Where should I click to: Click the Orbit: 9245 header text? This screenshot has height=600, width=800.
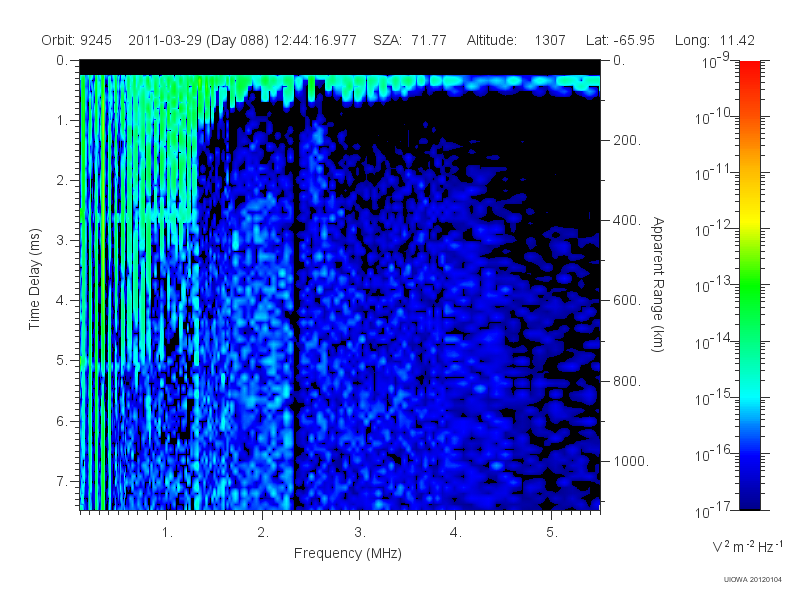pyautogui.click(x=77, y=40)
